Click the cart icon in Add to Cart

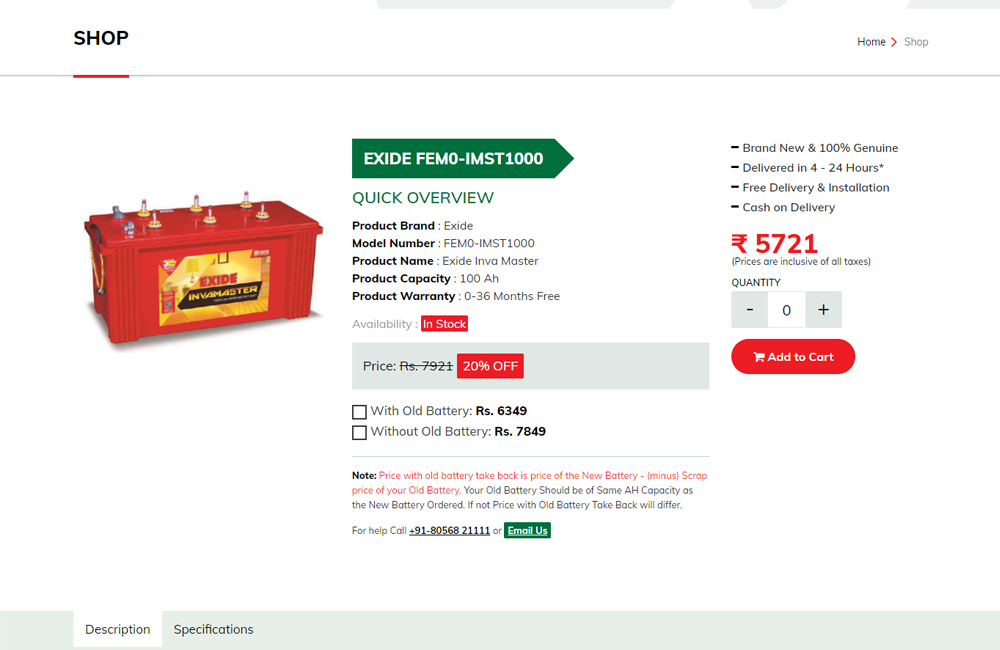[759, 357]
